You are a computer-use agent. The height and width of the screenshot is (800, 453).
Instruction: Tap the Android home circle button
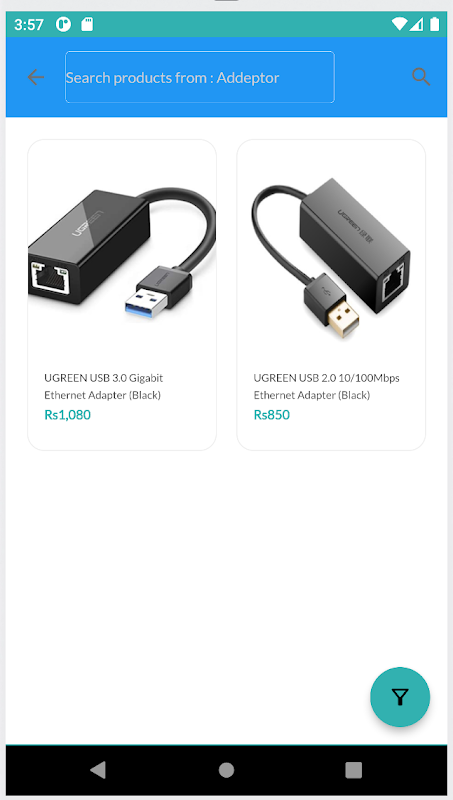(x=226, y=770)
